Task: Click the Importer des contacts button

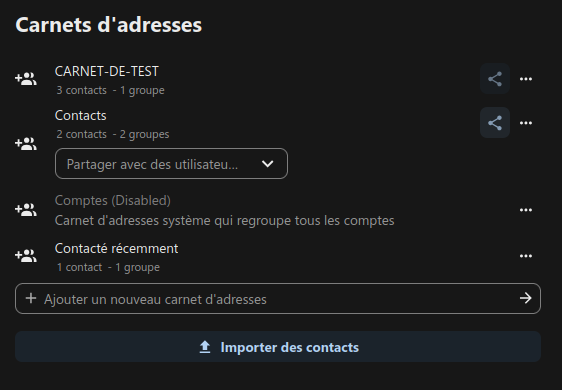Action: pyautogui.click(x=278, y=347)
